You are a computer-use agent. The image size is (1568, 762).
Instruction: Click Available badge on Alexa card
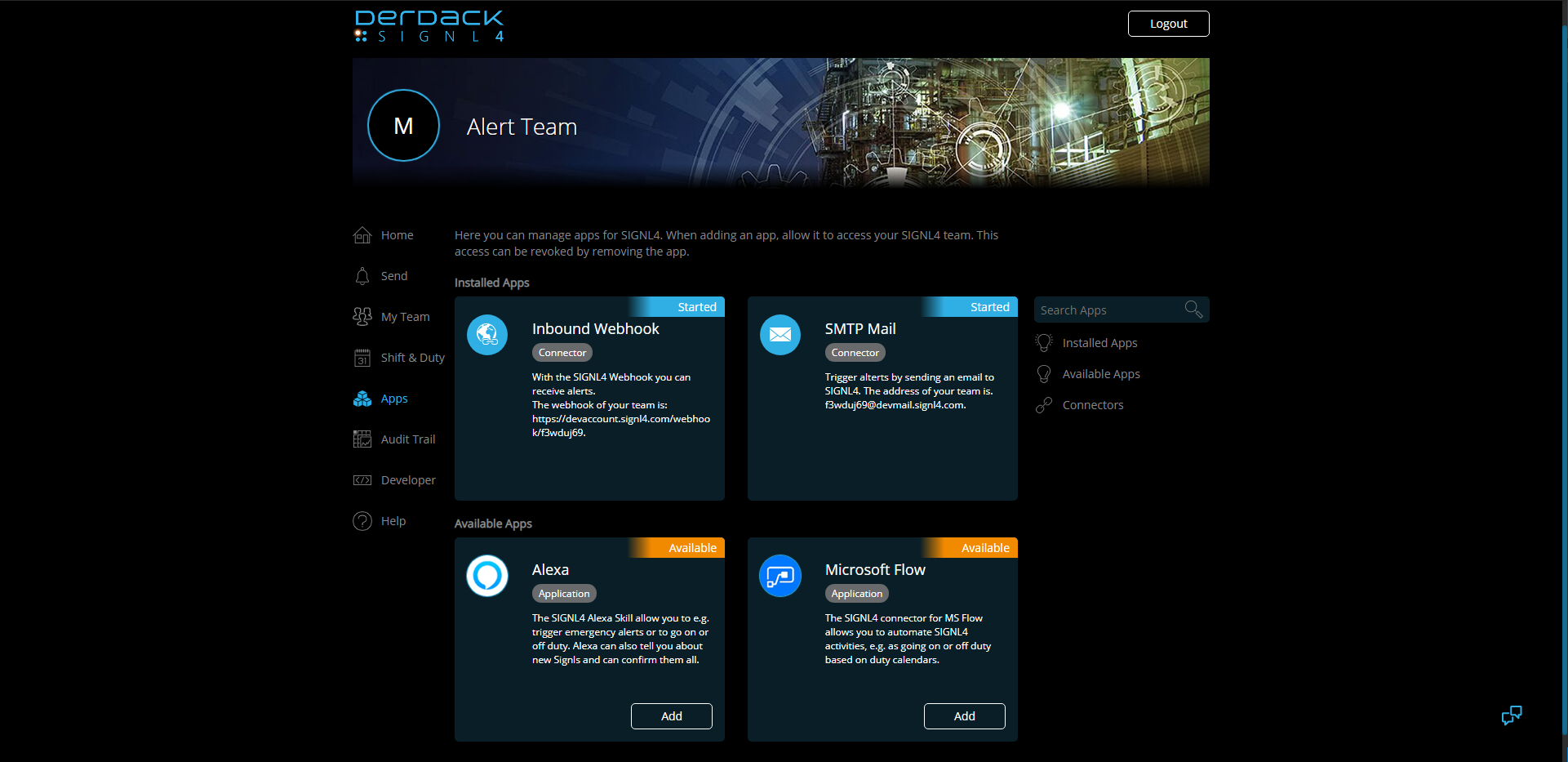[x=677, y=548]
